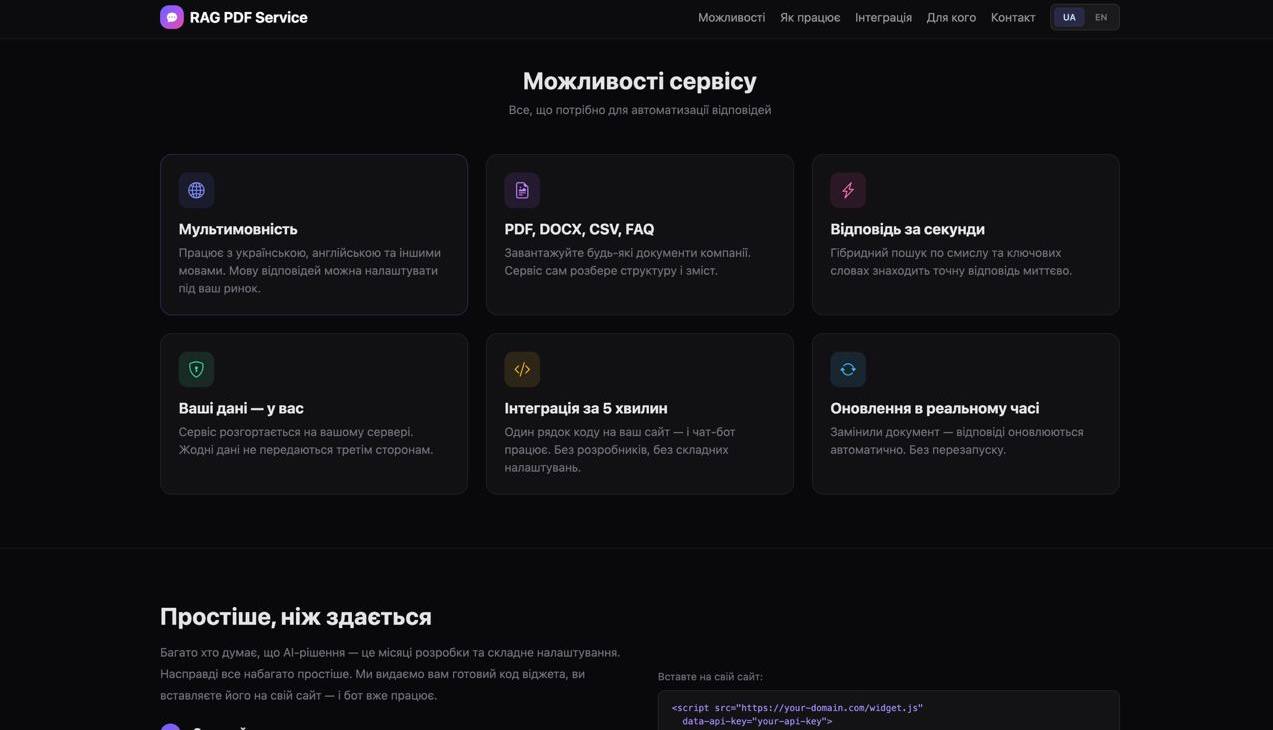Click the Відповідь за секунди card
The width and height of the screenshot is (1273, 730).
965,234
